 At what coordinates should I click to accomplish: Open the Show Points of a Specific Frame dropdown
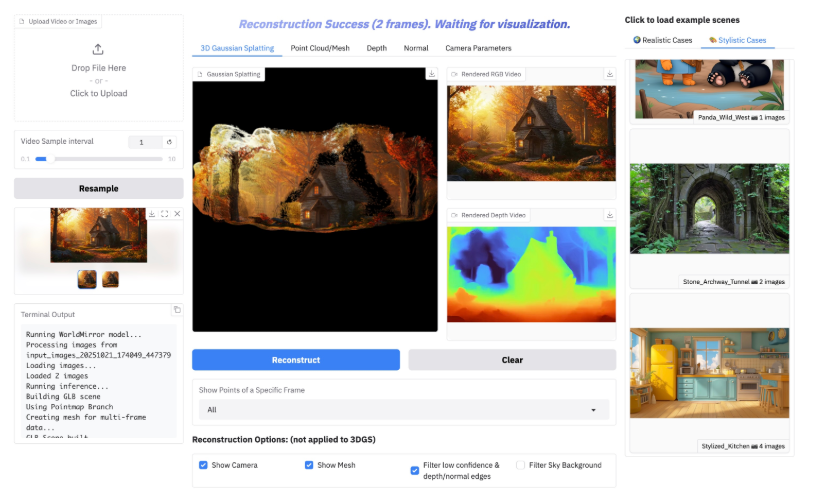(403, 410)
